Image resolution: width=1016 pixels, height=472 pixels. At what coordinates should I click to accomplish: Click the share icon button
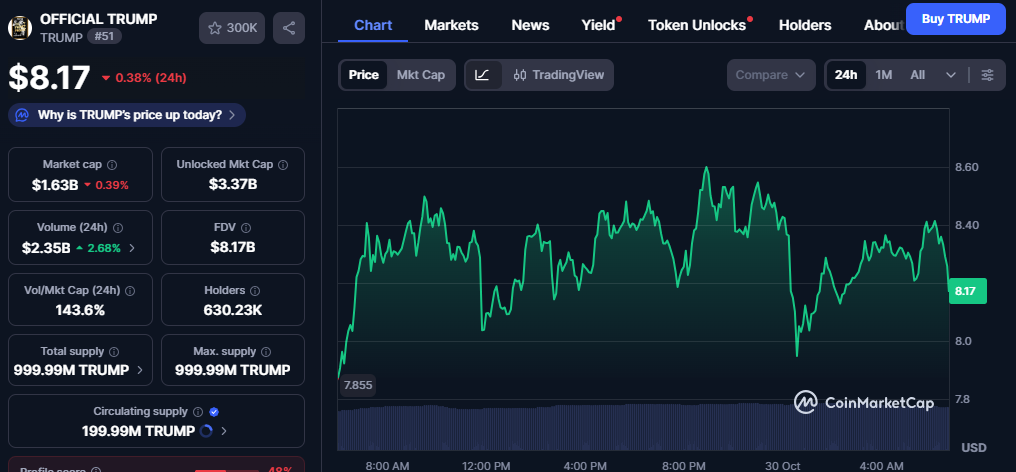(x=289, y=28)
